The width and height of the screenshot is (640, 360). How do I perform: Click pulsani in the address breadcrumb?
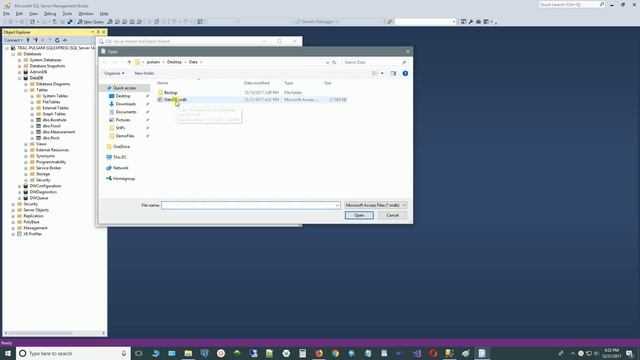point(153,62)
